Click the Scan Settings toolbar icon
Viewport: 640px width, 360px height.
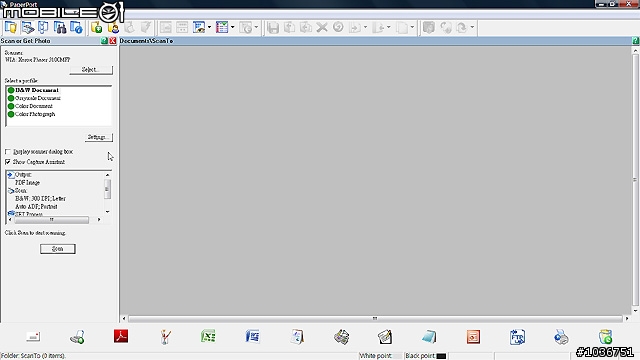(27, 28)
